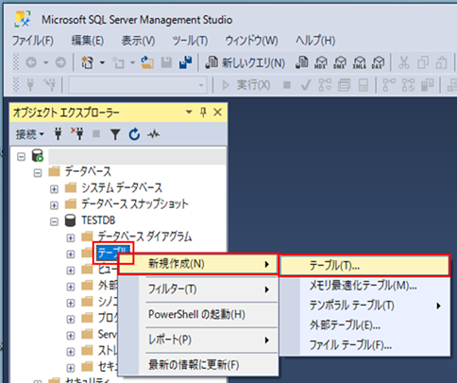Viewport: 457px width, 383px height.
Task: Click the Stop query square icon
Action: pos(287,85)
